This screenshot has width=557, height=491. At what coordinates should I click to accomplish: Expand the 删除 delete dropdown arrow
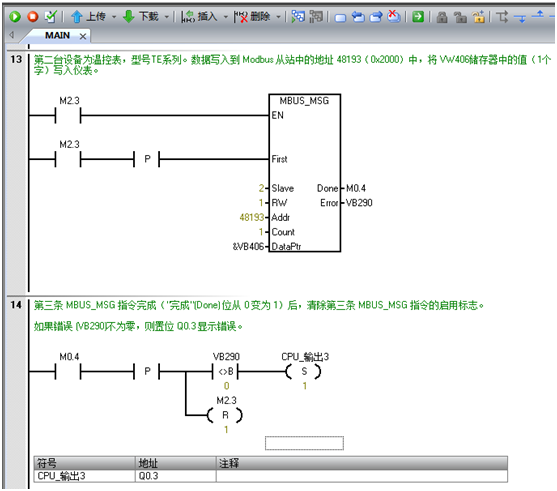coord(278,17)
